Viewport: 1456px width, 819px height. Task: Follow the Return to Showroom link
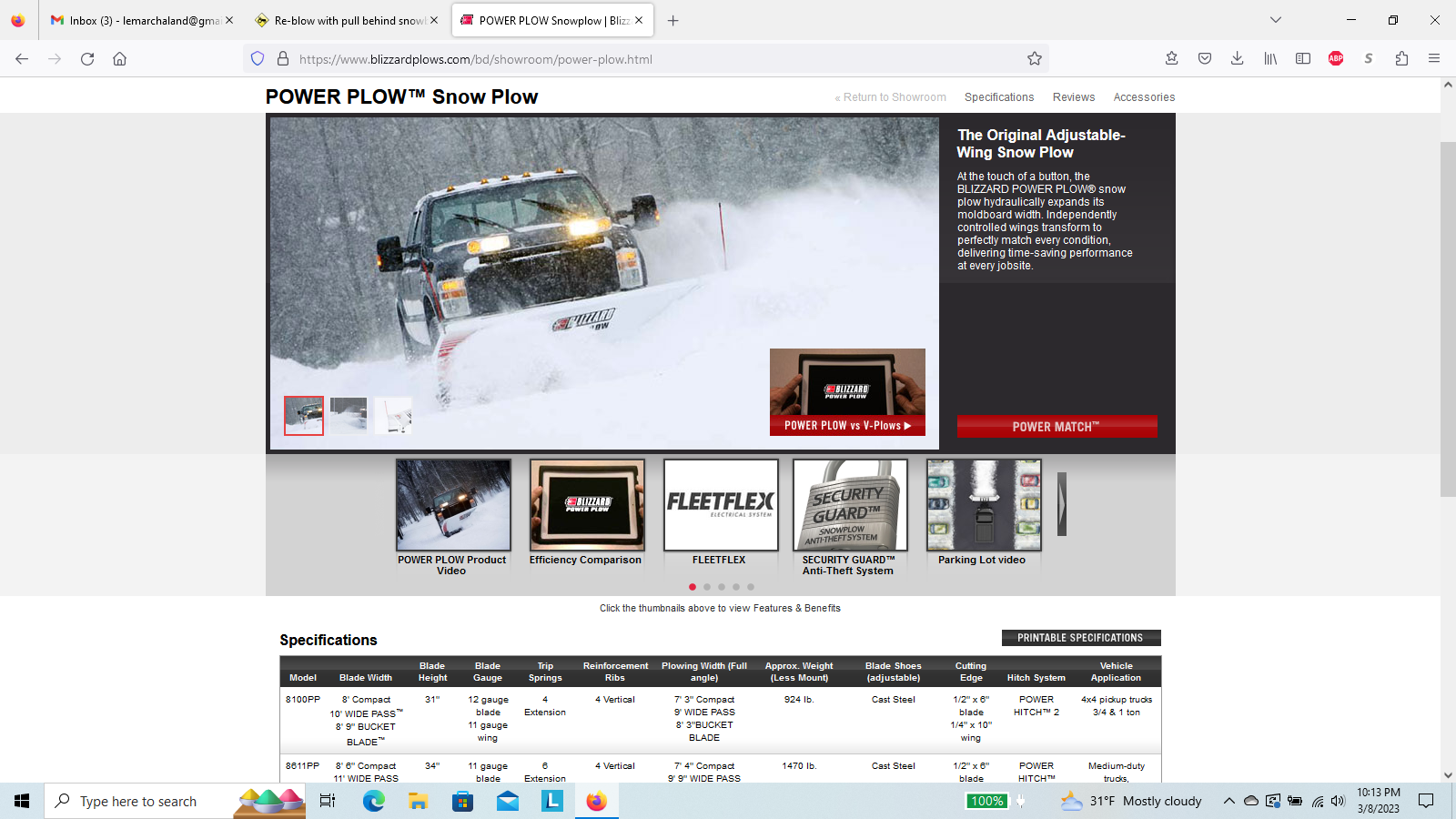pos(891,97)
